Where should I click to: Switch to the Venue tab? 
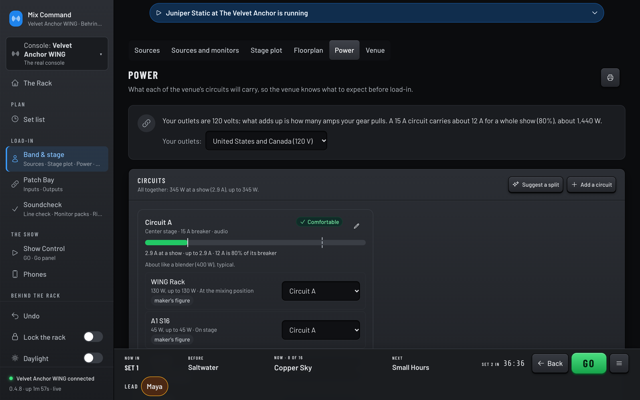pyautogui.click(x=375, y=50)
